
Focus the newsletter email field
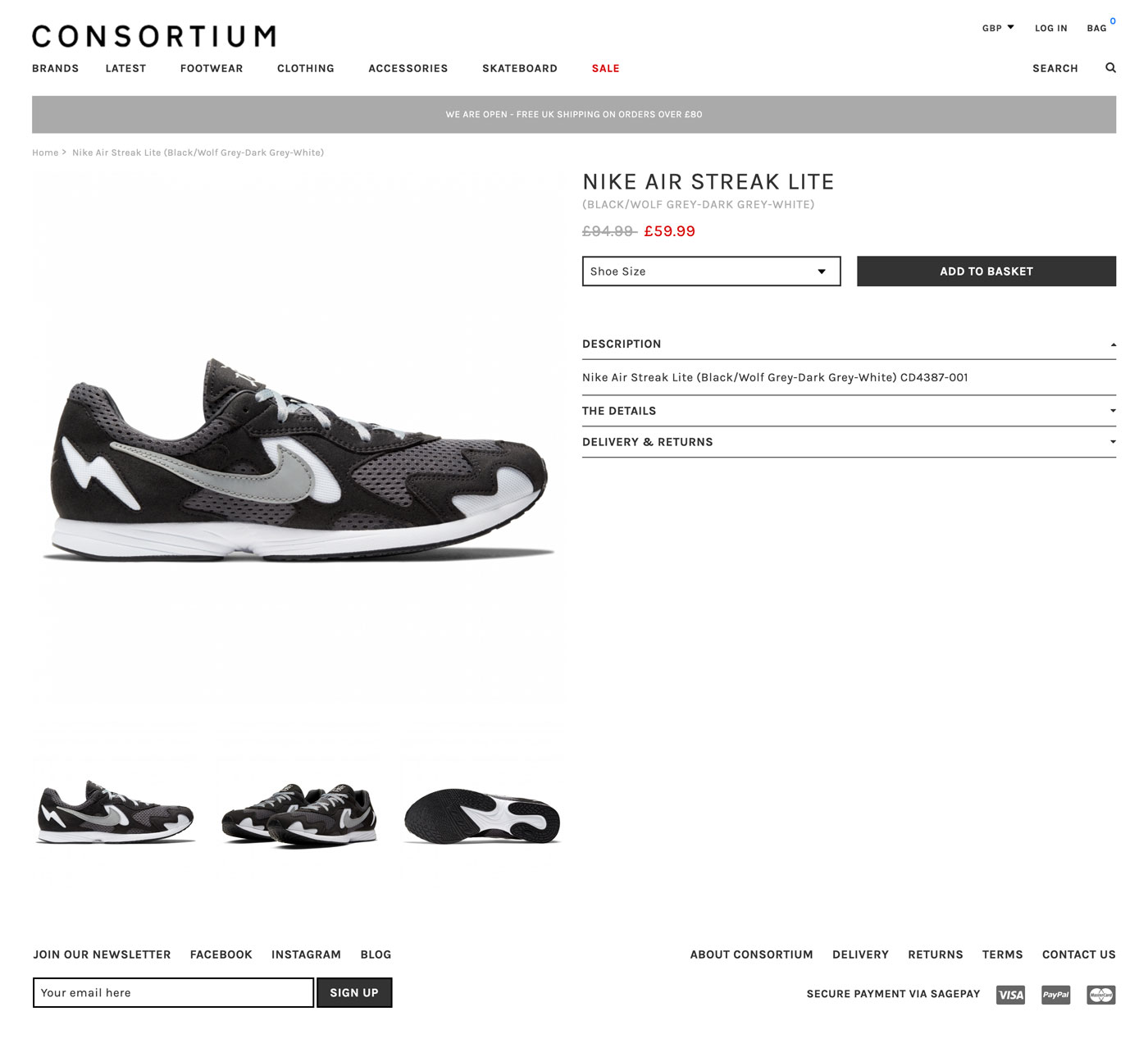coord(173,992)
